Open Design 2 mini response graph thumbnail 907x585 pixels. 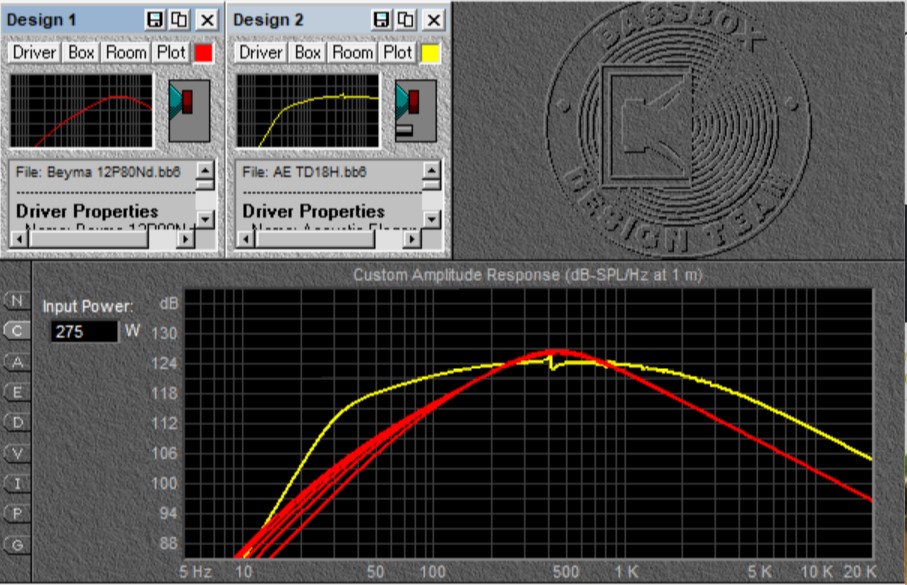308,110
